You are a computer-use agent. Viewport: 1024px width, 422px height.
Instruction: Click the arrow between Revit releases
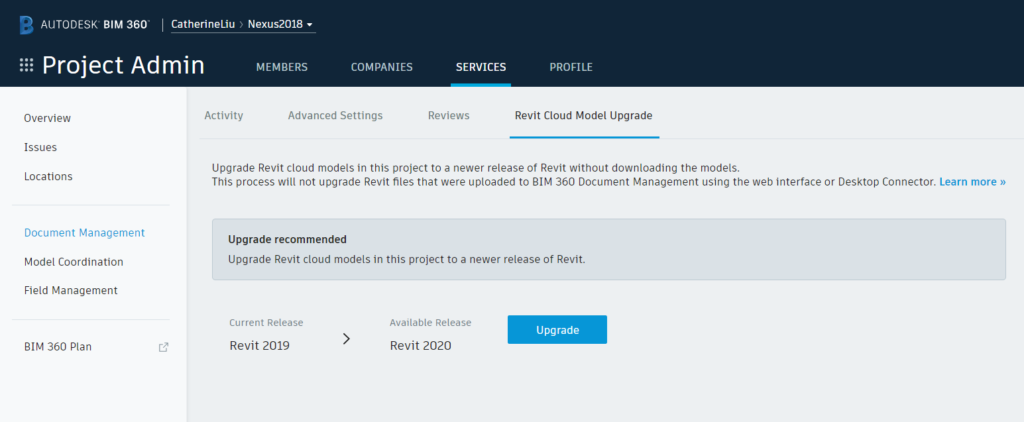(x=347, y=339)
